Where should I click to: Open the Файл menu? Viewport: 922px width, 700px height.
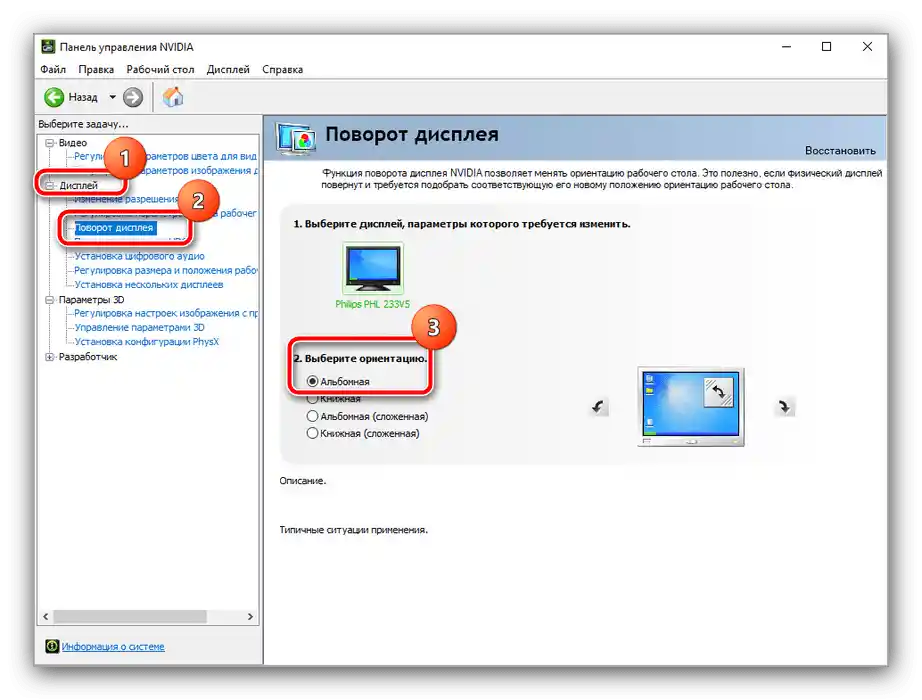tap(53, 69)
